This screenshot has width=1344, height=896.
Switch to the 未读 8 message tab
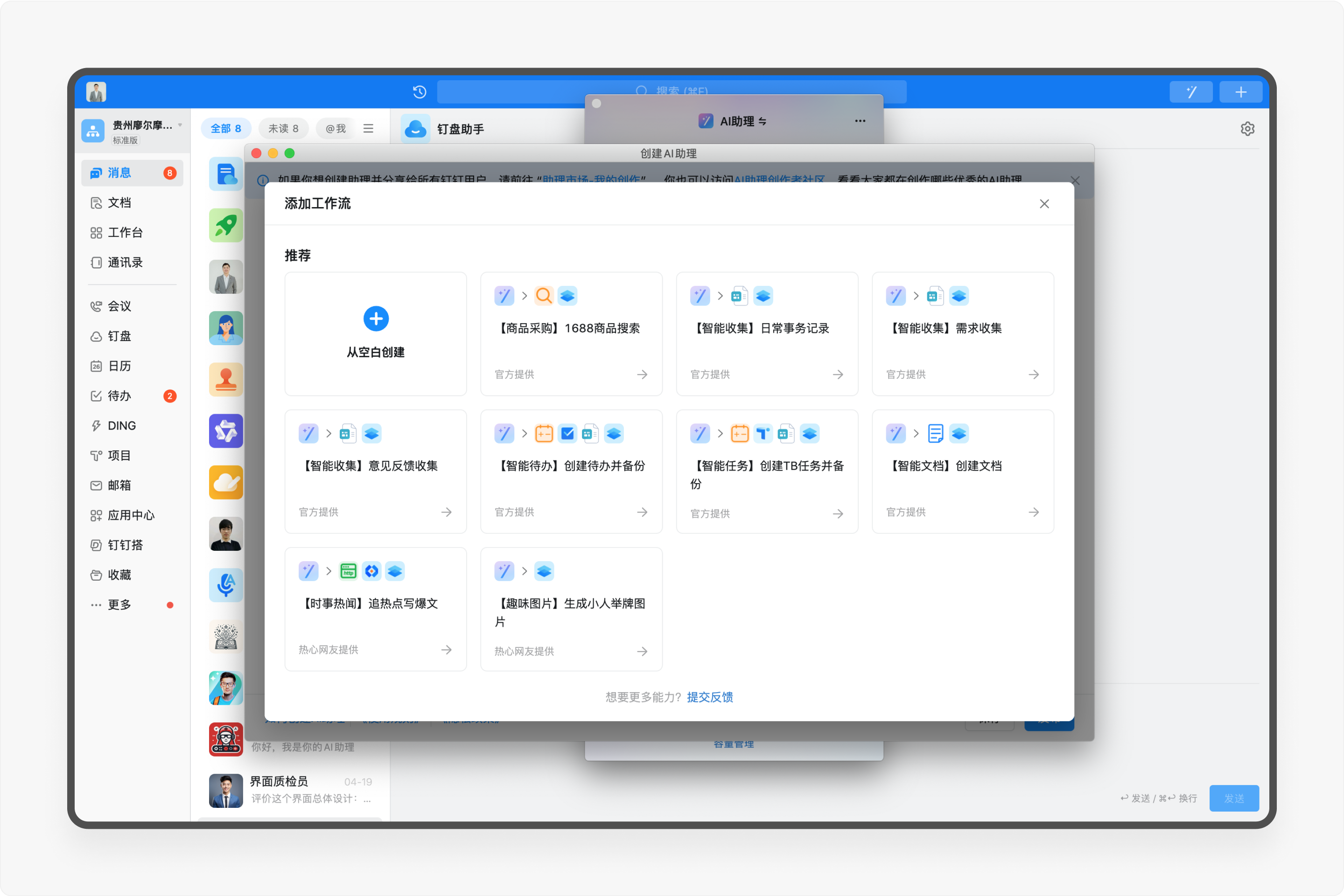pos(284,129)
